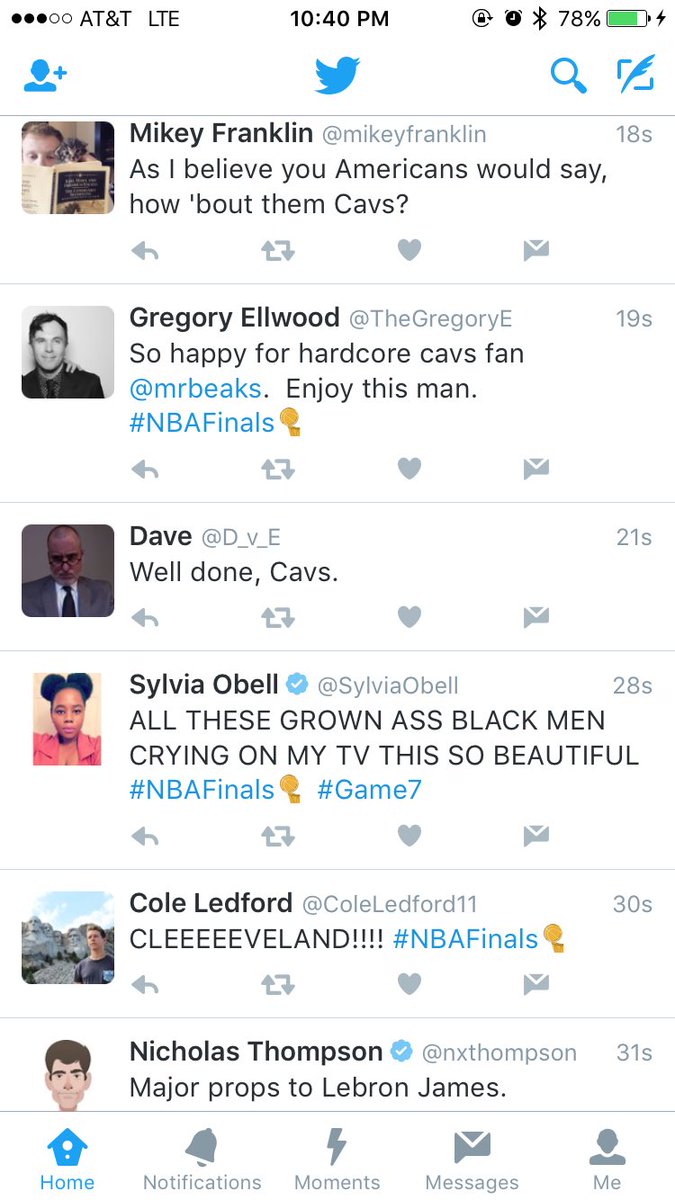
Task: Like Dave's 'Well done, Cavs' tweet
Action: click(x=409, y=618)
